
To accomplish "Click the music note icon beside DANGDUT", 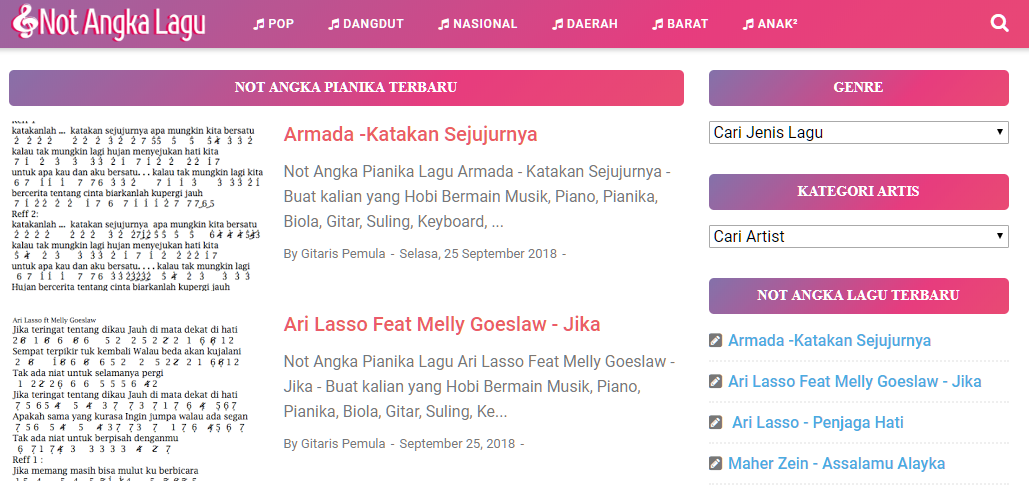I will point(333,24).
